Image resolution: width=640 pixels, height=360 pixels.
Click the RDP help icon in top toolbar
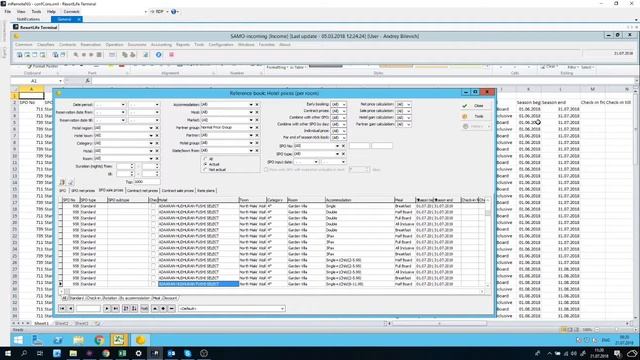pyautogui.click(x=173, y=11)
